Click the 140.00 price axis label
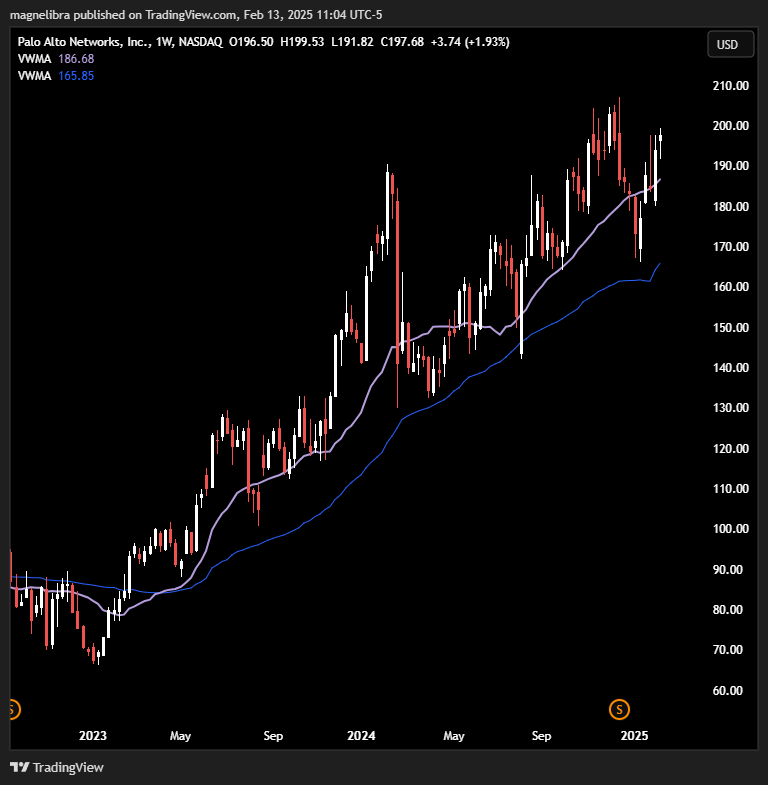This screenshot has height=785, width=768. click(x=730, y=367)
